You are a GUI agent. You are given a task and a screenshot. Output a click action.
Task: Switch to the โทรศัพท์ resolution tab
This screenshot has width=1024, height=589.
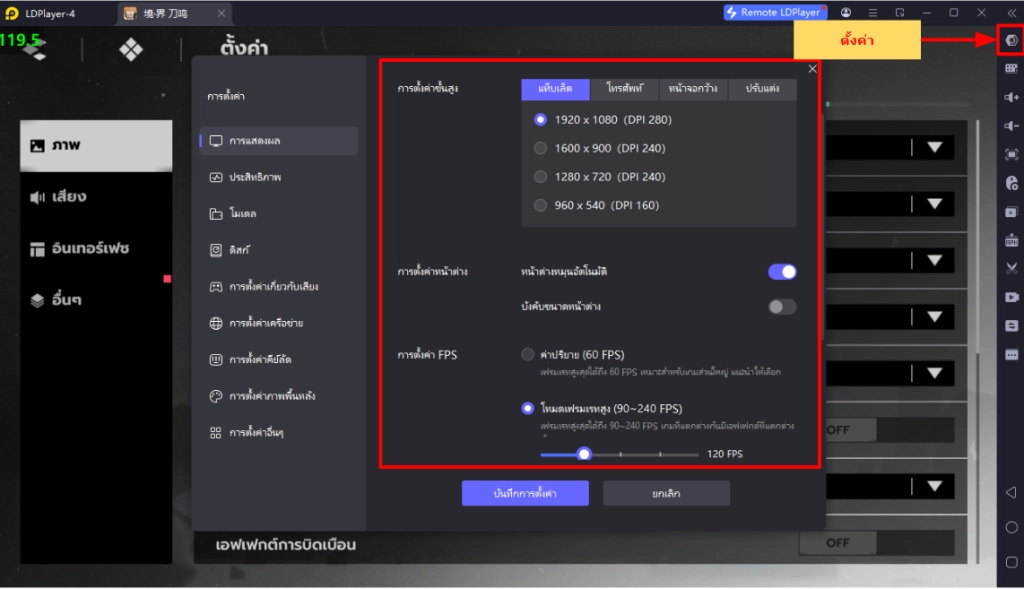(x=624, y=89)
